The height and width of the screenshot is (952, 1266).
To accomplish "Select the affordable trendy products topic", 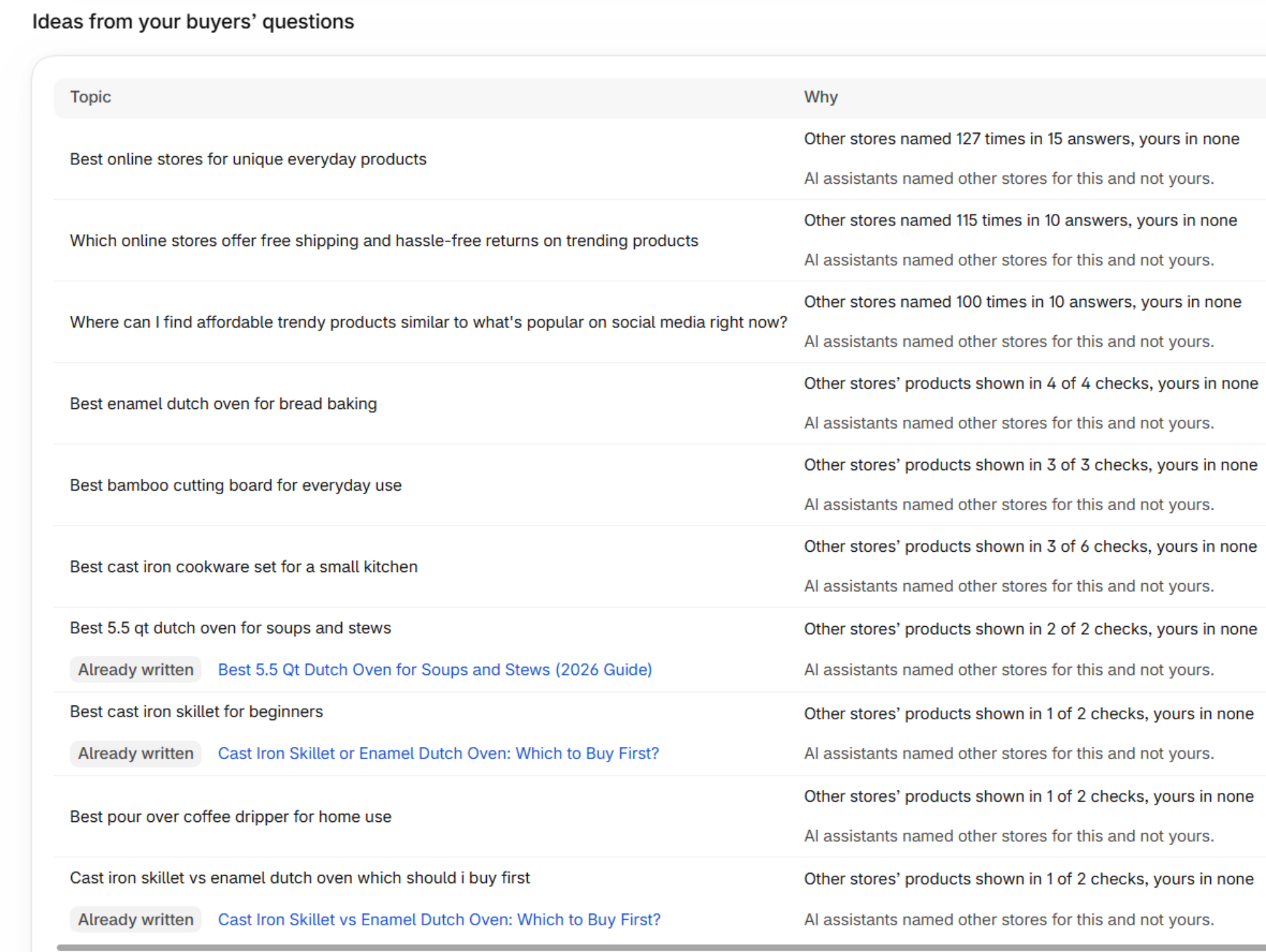I will click(428, 322).
